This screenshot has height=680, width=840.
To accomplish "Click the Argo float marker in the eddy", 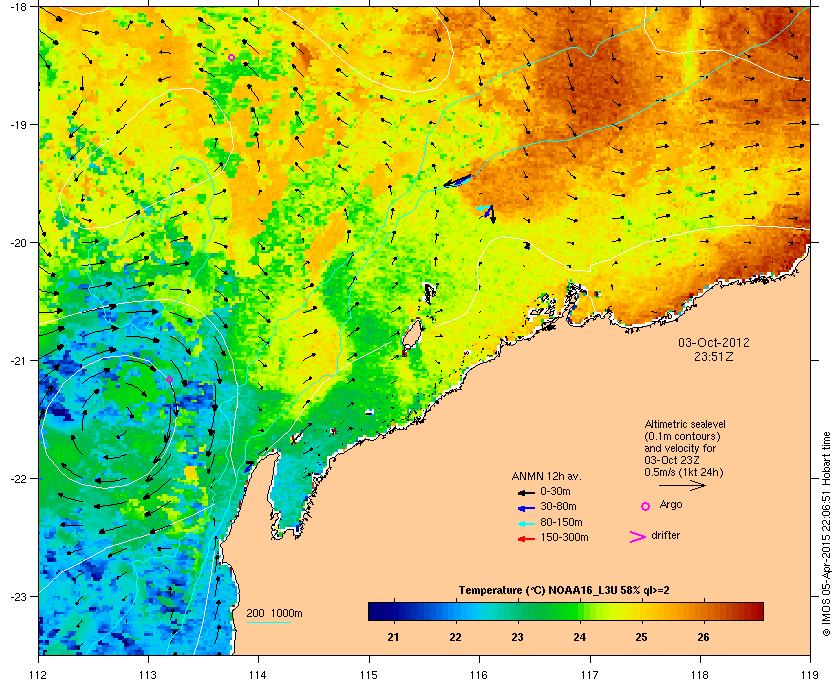I will pyautogui.click(x=169, y=379).
